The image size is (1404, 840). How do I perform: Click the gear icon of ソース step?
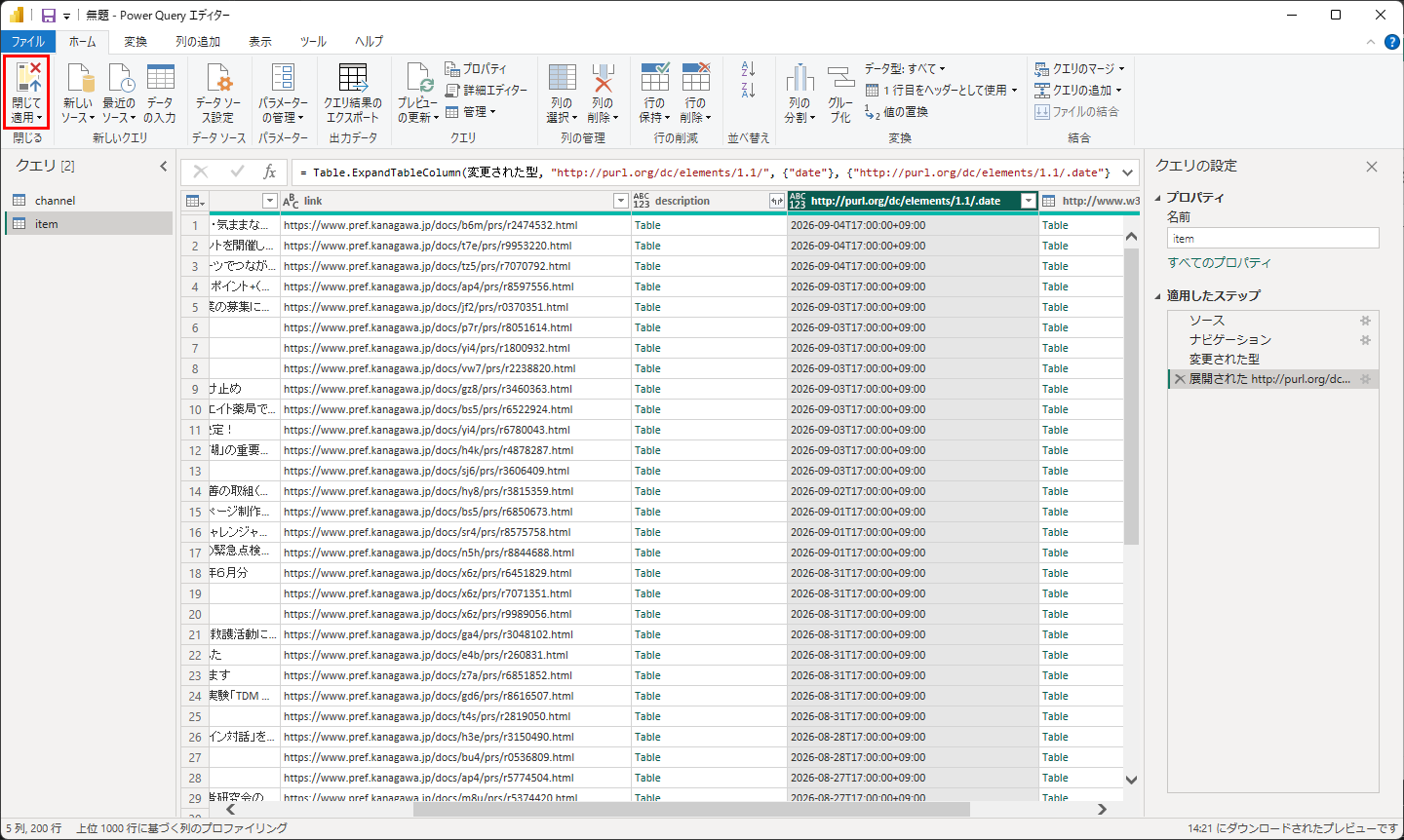tap(1365, 321)
